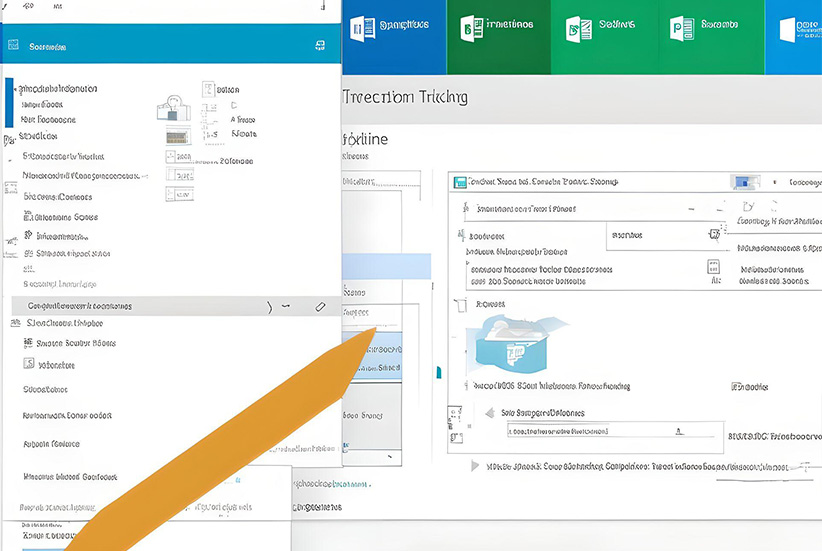The width and height of the screenshot is (822, 551).
Task: Click the blue Word-style tile icon in the top bar
Action: tap(362, 28)
